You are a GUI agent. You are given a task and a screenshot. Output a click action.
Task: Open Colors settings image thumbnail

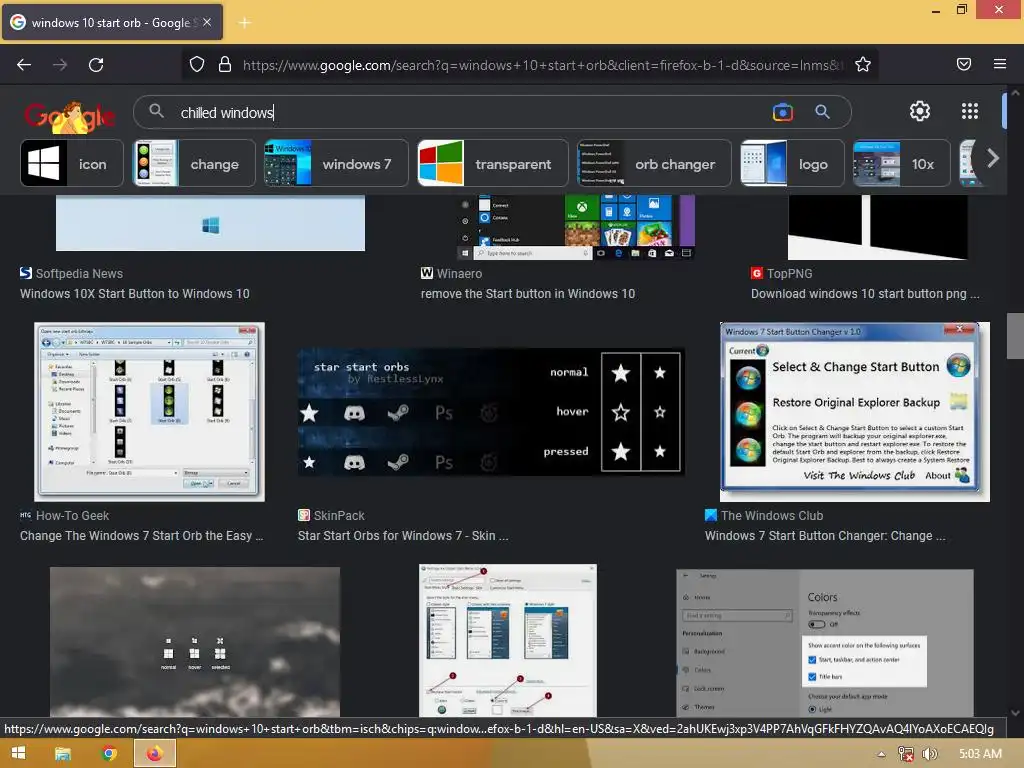pyautogui.click(x=825, y=643)
